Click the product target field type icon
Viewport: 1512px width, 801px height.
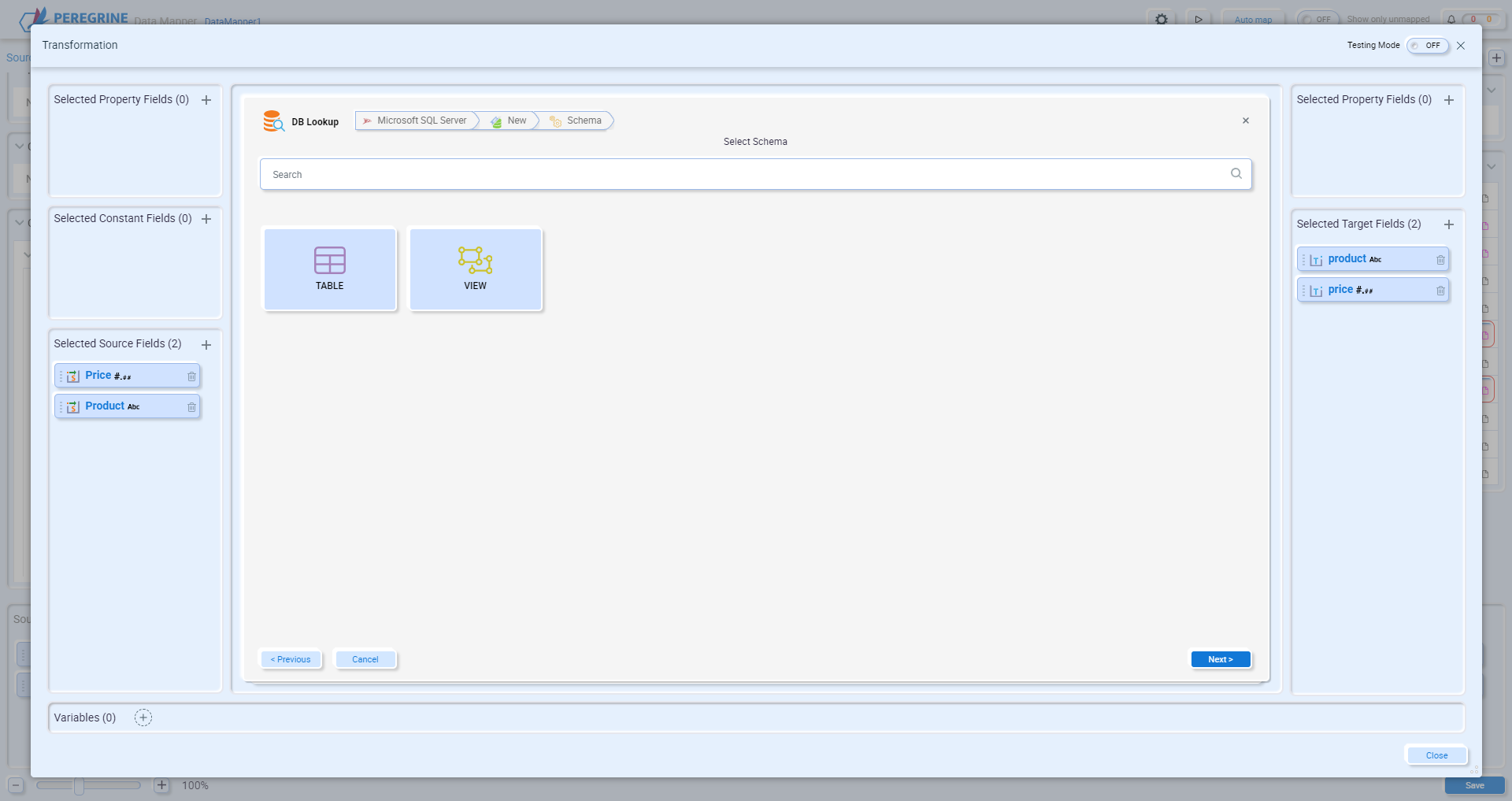coord(1316,260)
